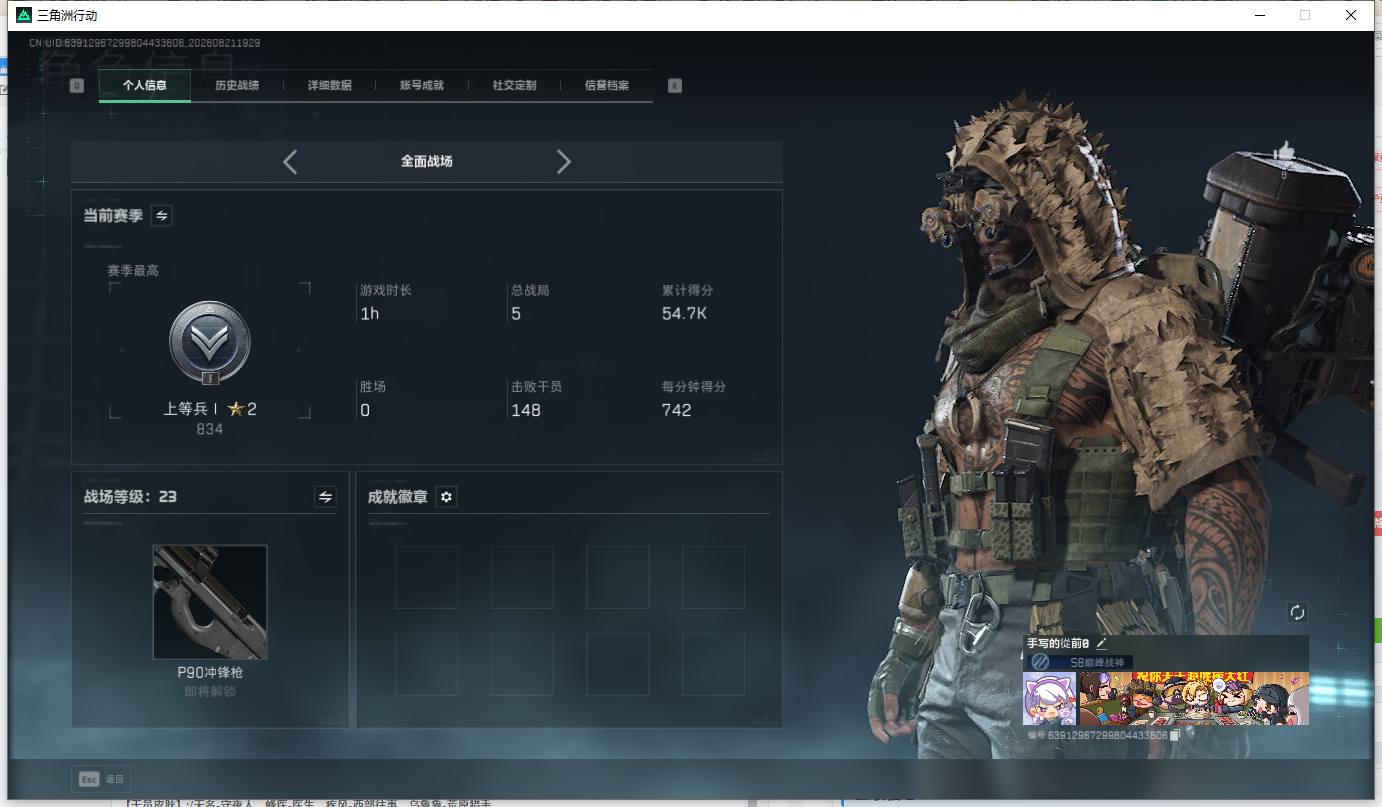Switch to the 账号成就 tab
Screen dimensions: 1382x807
pyautogui.click(x=422, y=85)
